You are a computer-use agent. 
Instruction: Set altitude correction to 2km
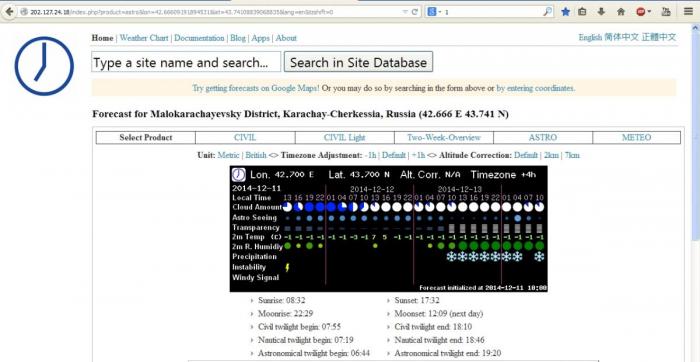point(551,155)
